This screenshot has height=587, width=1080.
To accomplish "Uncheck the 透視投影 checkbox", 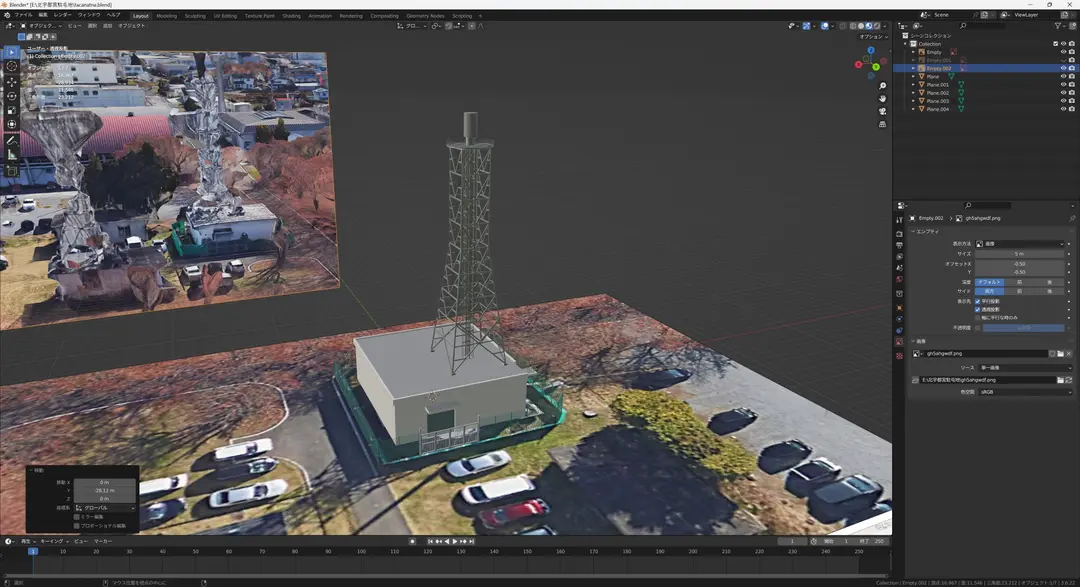I will [x=977, y=309].
